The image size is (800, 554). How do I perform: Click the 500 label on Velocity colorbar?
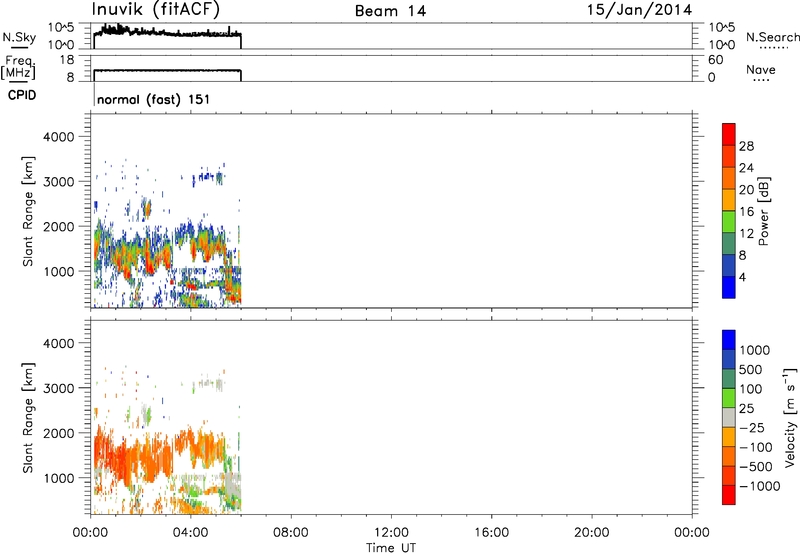tap(751, 370)
